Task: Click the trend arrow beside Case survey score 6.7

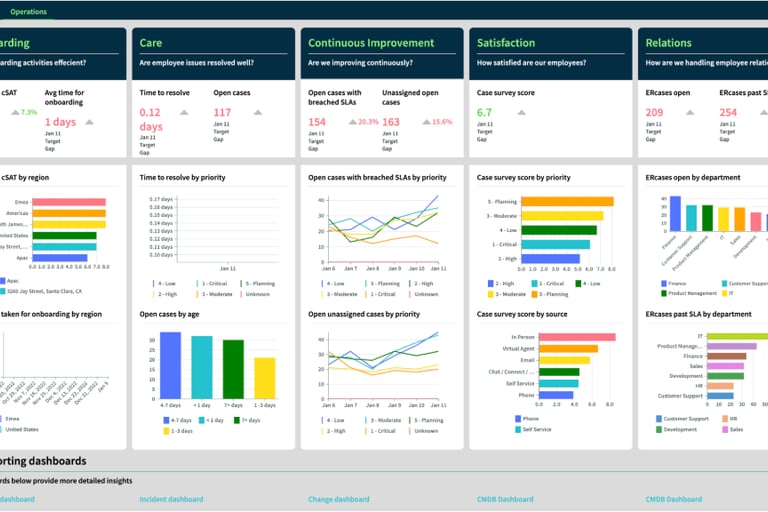Action: click(522, 113)
